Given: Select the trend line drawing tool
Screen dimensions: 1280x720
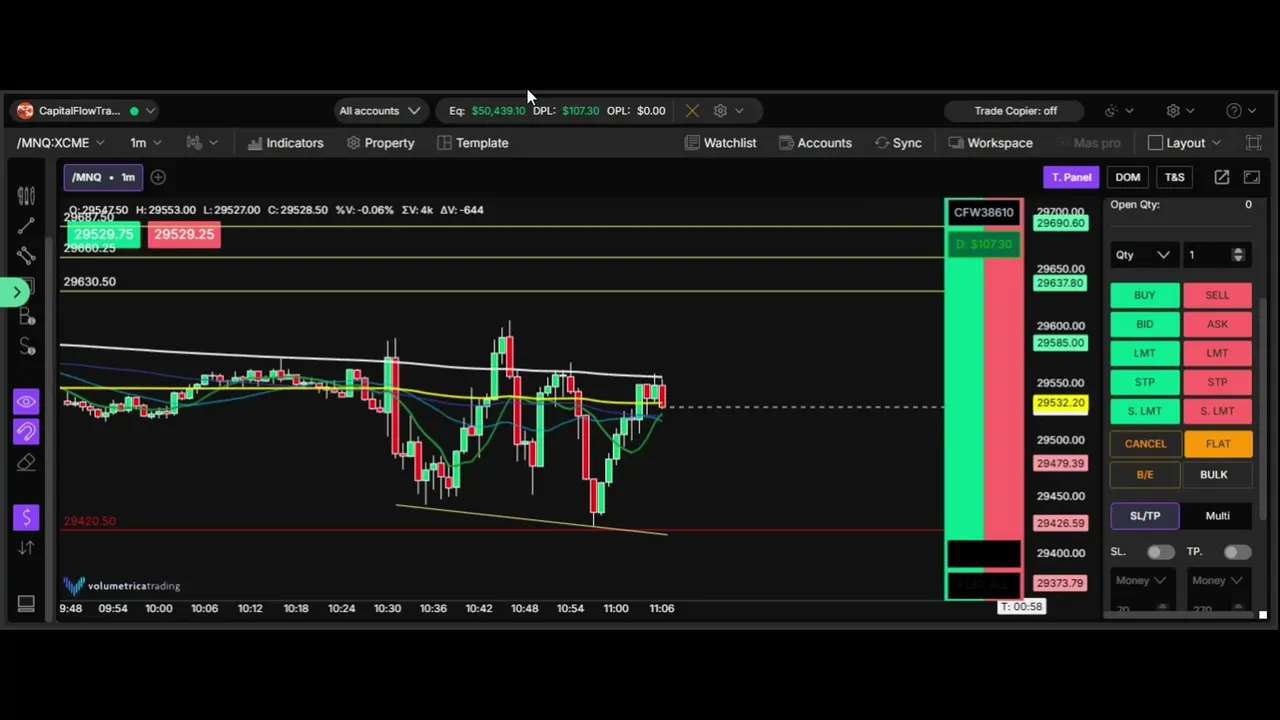Looking at the screenshot, I should [x=26, y=227].
